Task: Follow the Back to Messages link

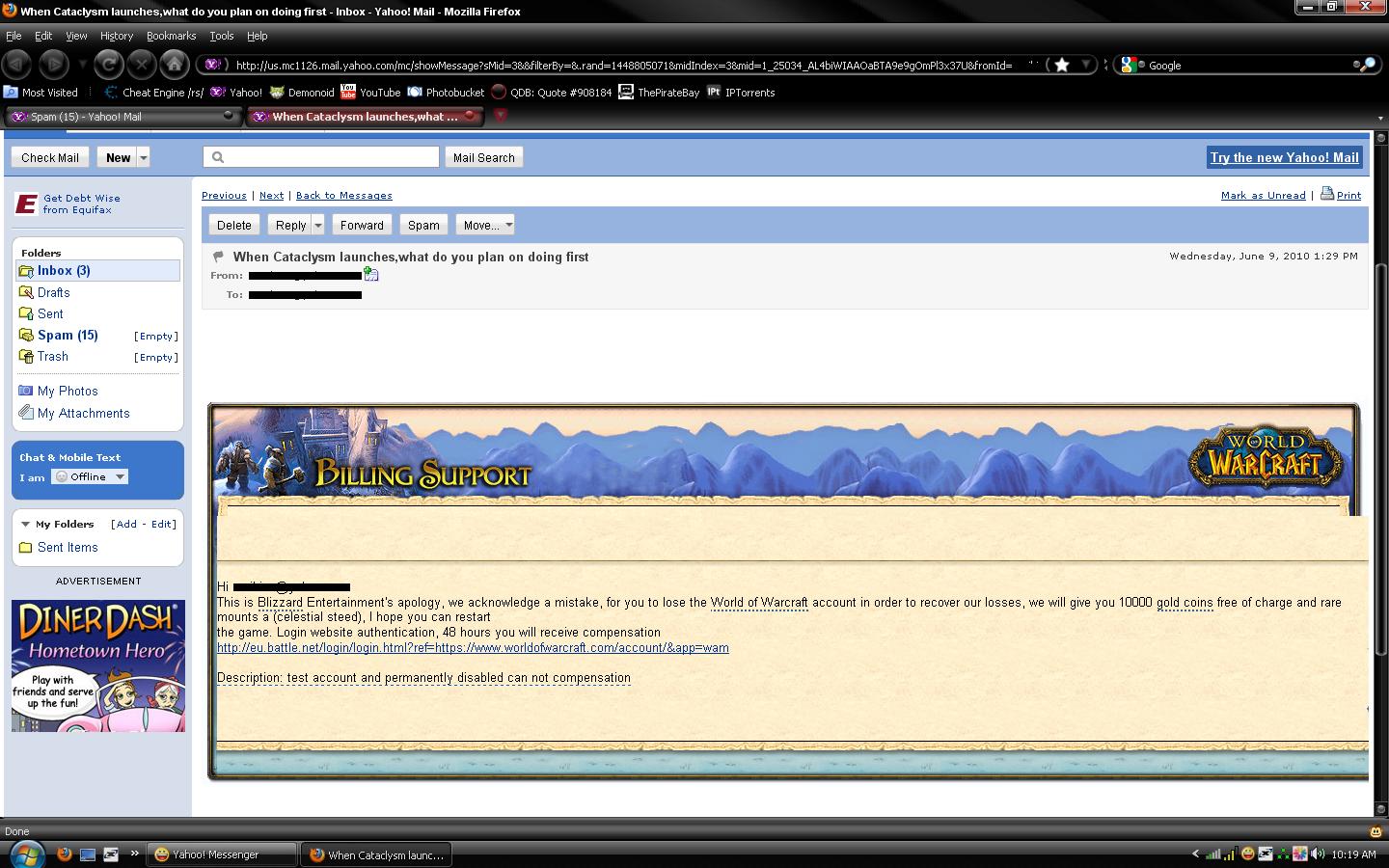Action: point(344,195)
